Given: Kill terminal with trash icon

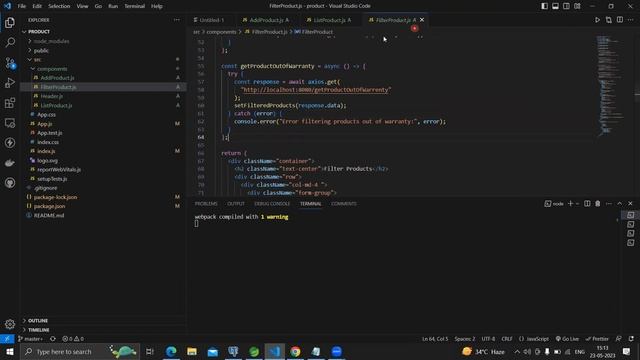Looking at the screenshot, I should click(598, 203).
